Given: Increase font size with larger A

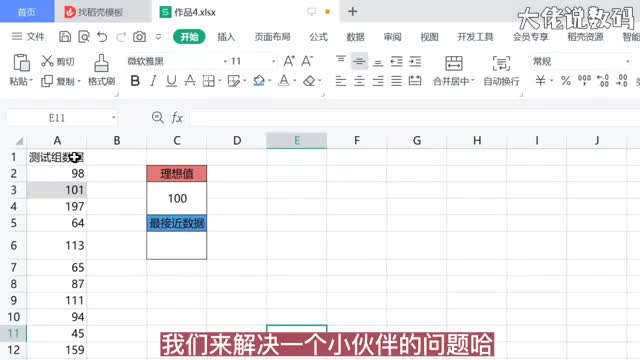Looking at the screenshot, I should tap(289, 61).
